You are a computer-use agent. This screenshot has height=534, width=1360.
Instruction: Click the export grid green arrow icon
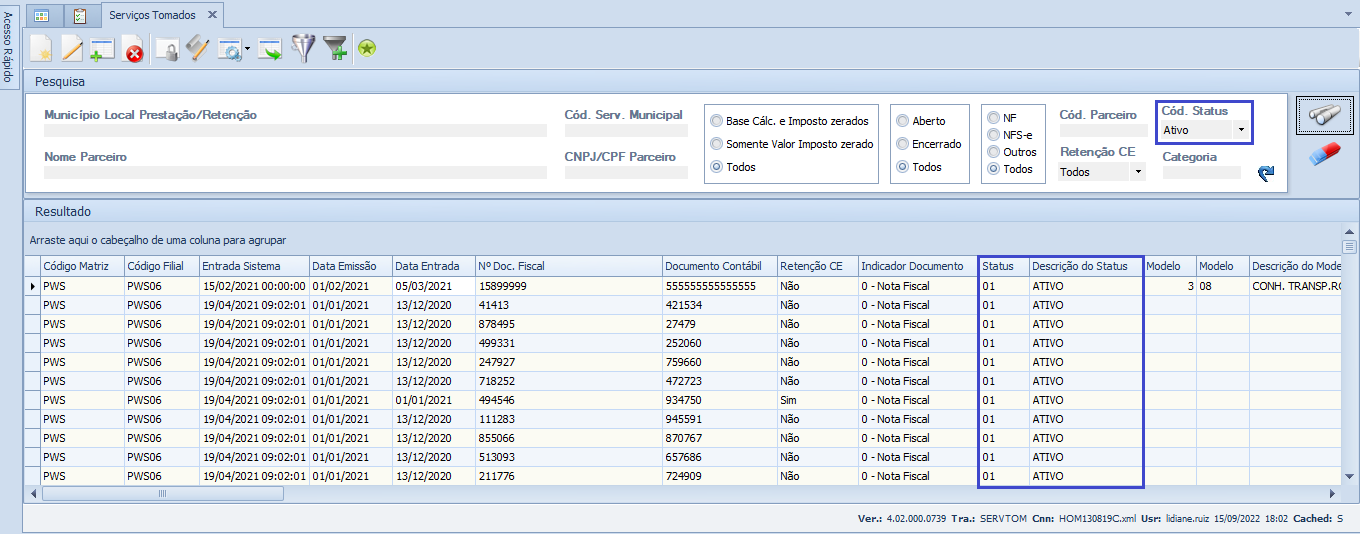[x=269, y=49]
